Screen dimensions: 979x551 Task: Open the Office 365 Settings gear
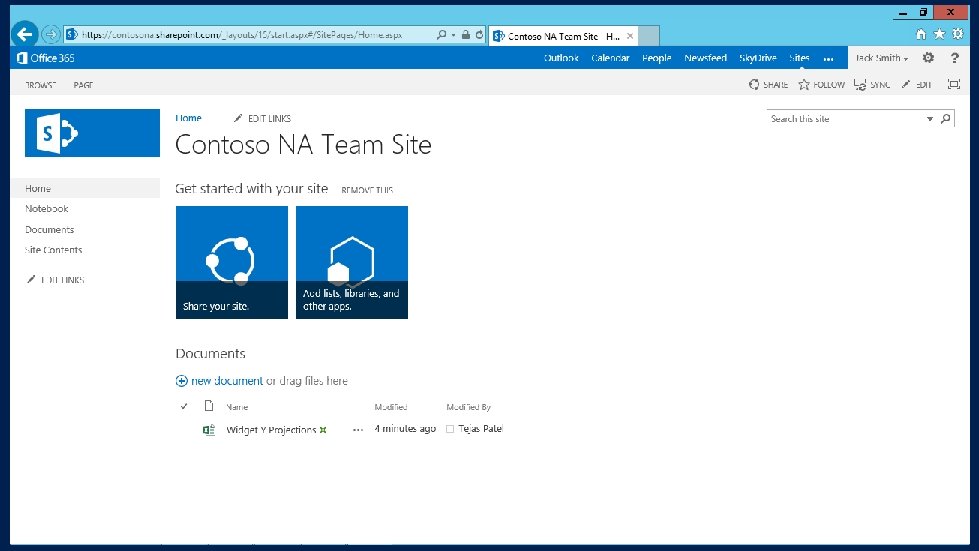pyautogui.click(x=928, y=58)
